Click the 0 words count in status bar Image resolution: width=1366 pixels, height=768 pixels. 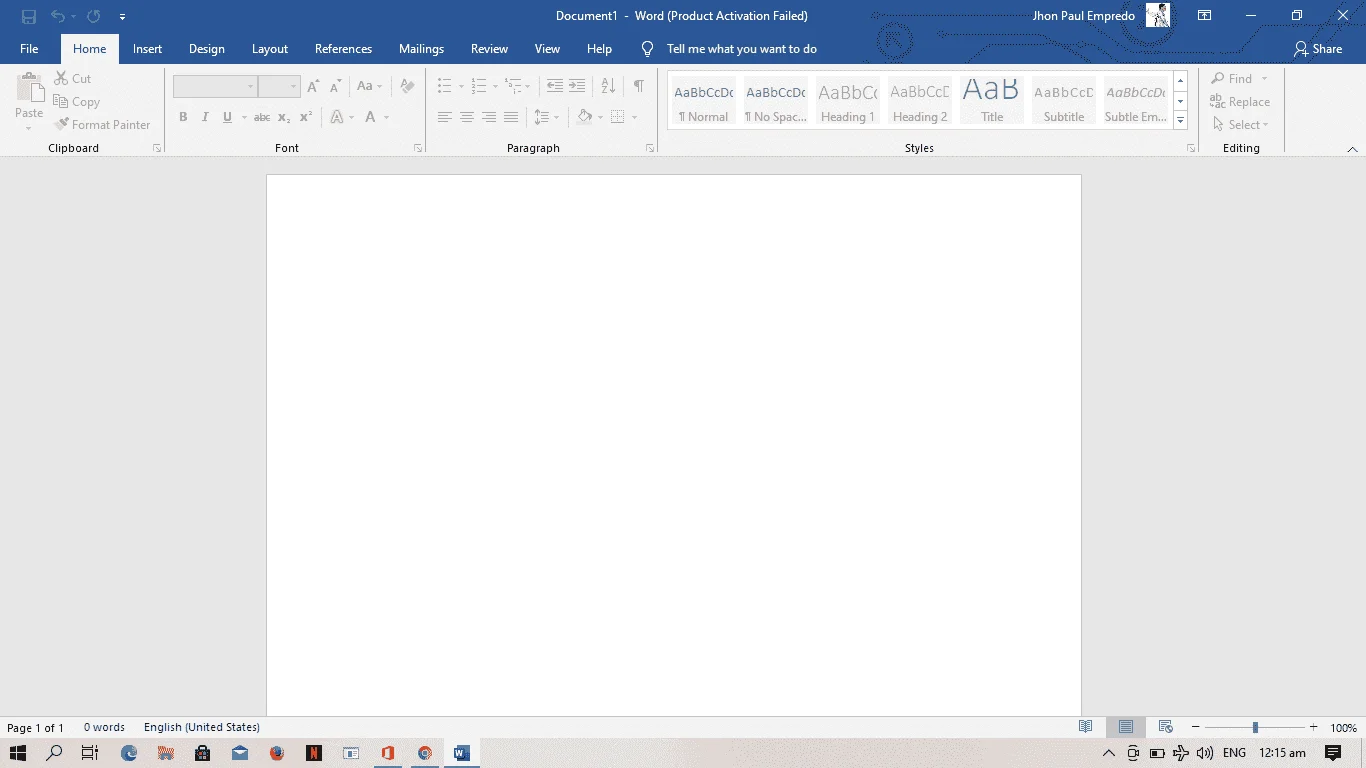pos(104,727)
